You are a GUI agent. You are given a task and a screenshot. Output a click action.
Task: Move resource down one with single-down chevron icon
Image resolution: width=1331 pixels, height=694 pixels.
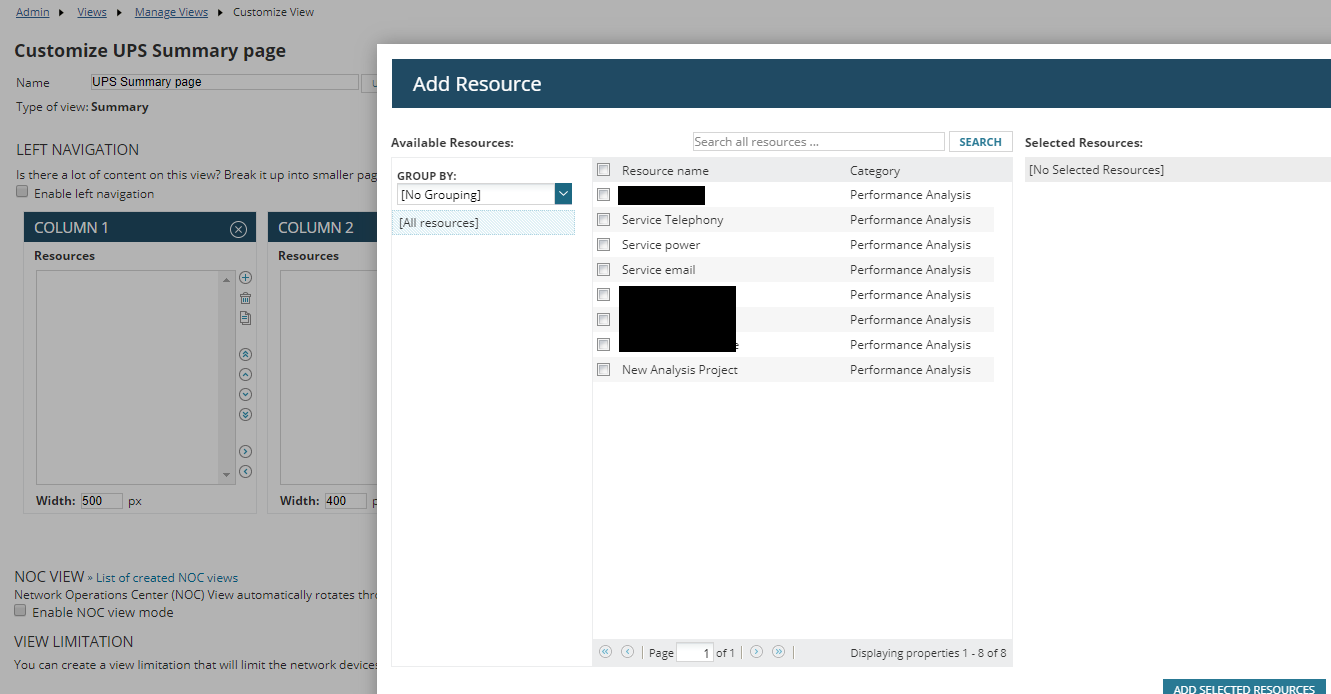[x=246, y=395]
